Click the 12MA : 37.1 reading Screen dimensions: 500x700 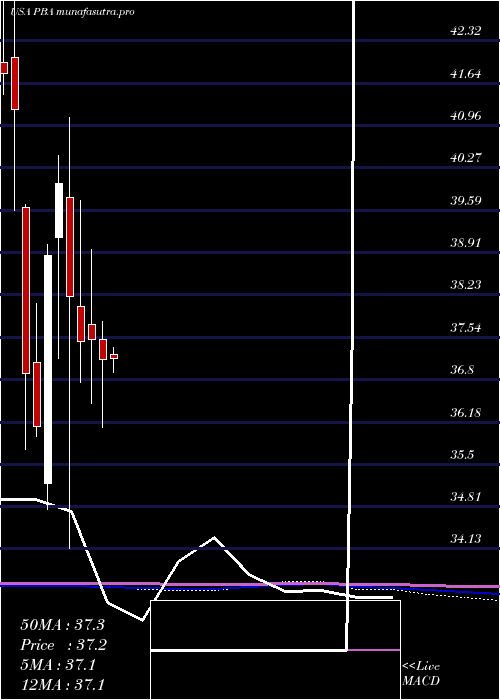pyautogui.click(x=62, y=684)
